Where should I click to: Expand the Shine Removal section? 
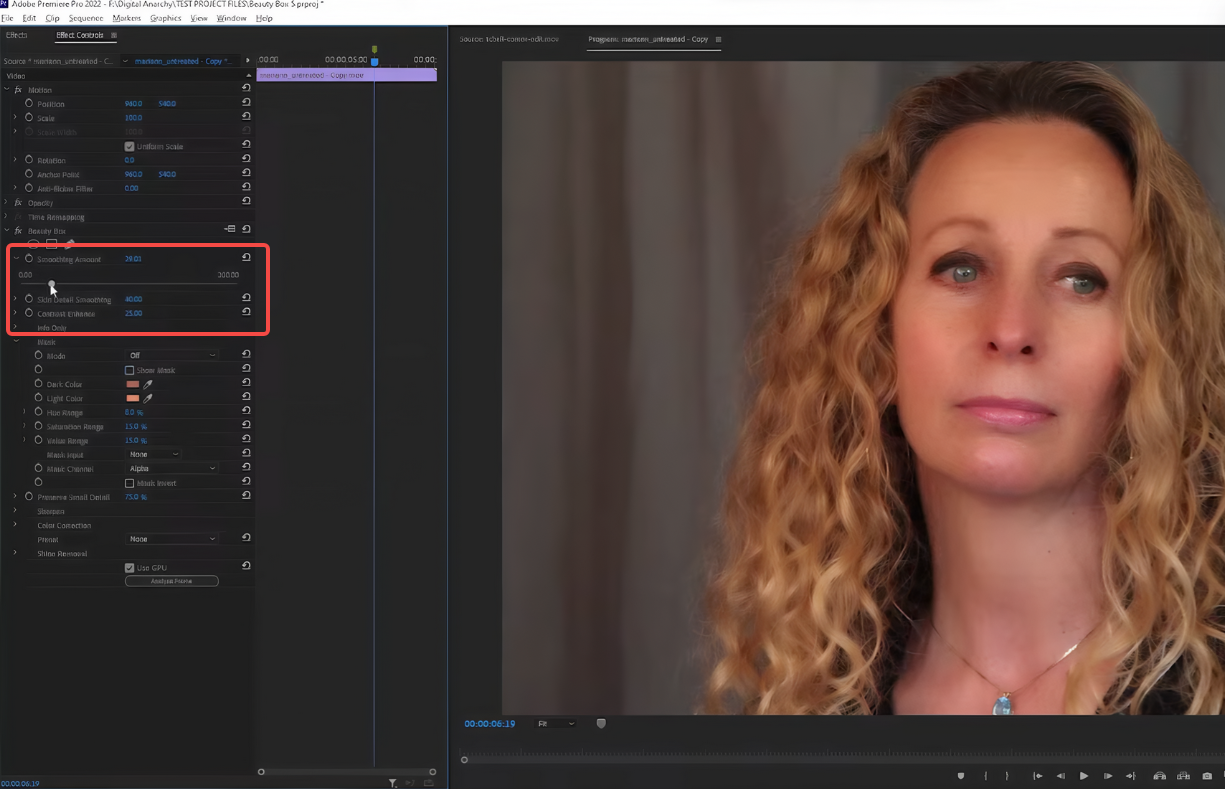tap(15, 553)
